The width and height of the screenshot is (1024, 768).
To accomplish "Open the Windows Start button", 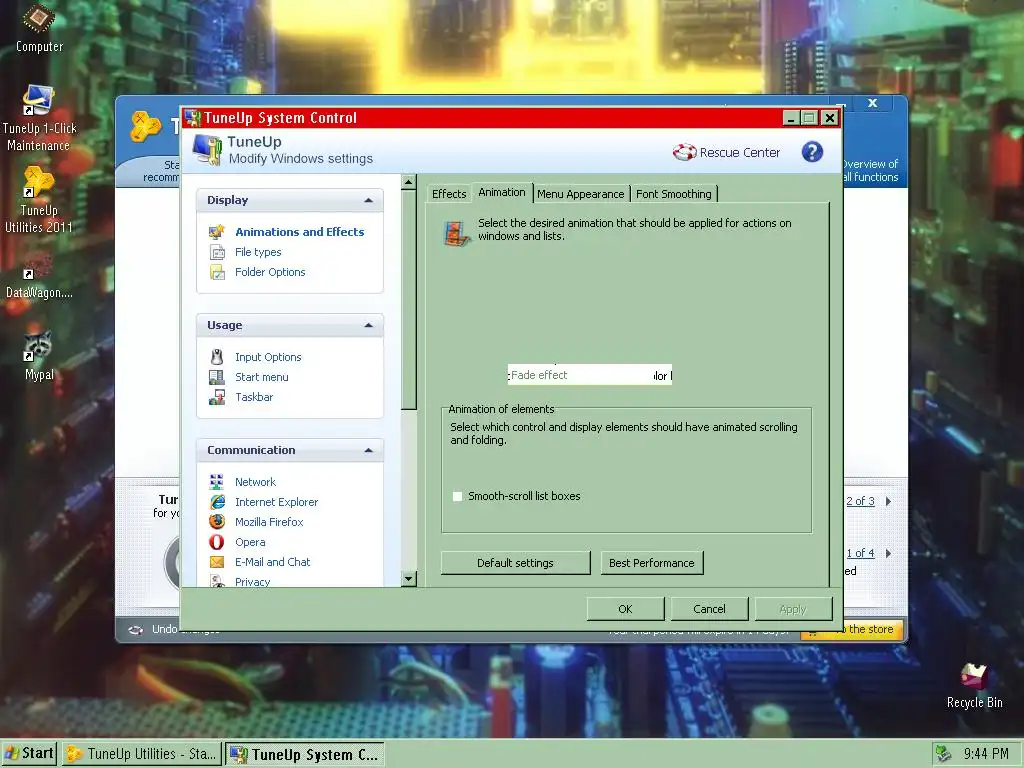I will click(29, 754).
